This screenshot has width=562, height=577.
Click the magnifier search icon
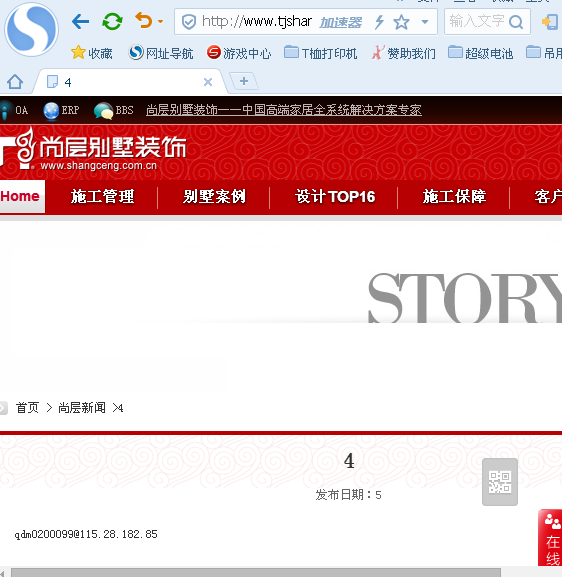coord(516,22)
